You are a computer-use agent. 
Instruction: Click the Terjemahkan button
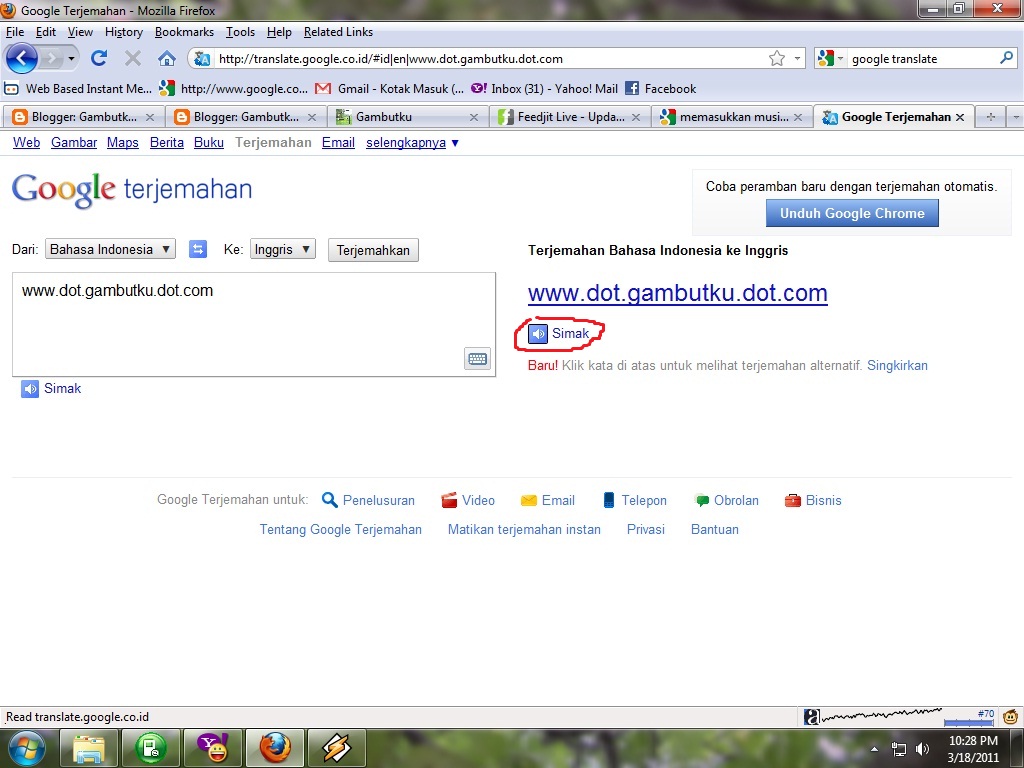click(373, 250)
